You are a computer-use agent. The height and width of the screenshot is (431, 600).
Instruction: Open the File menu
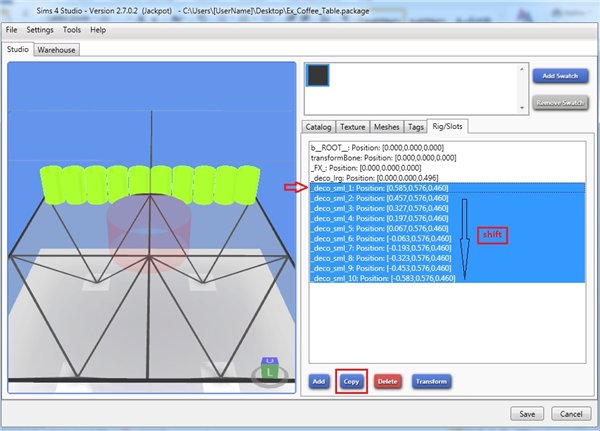coord(12,30)
